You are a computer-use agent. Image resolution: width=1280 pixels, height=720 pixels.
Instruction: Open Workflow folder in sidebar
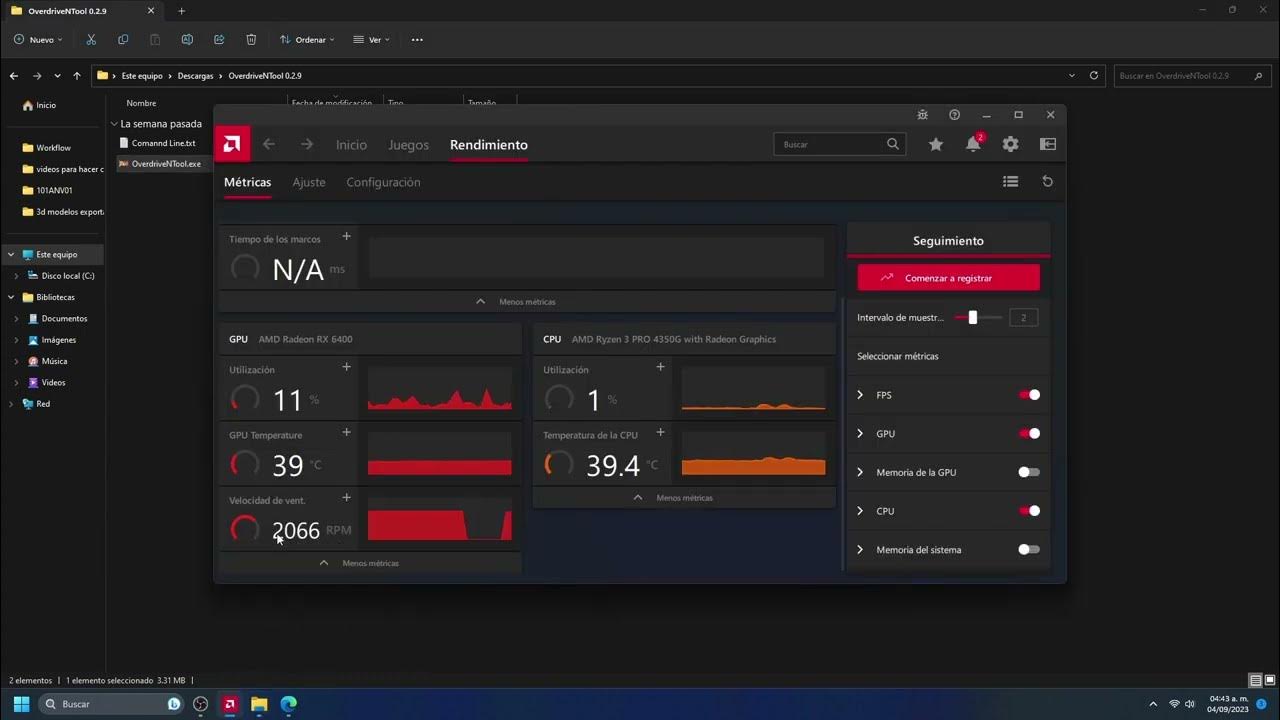pos(53,148)
